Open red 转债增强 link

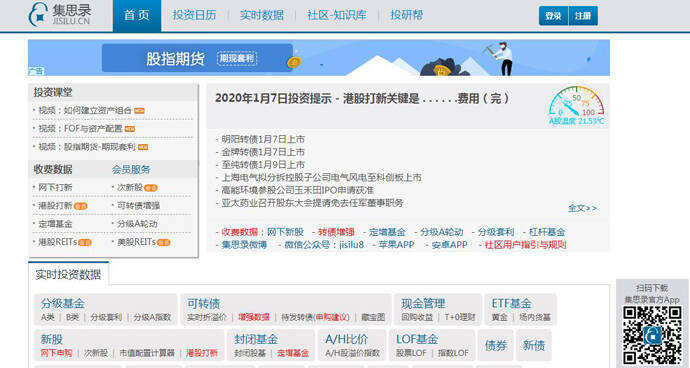point(336,232)
